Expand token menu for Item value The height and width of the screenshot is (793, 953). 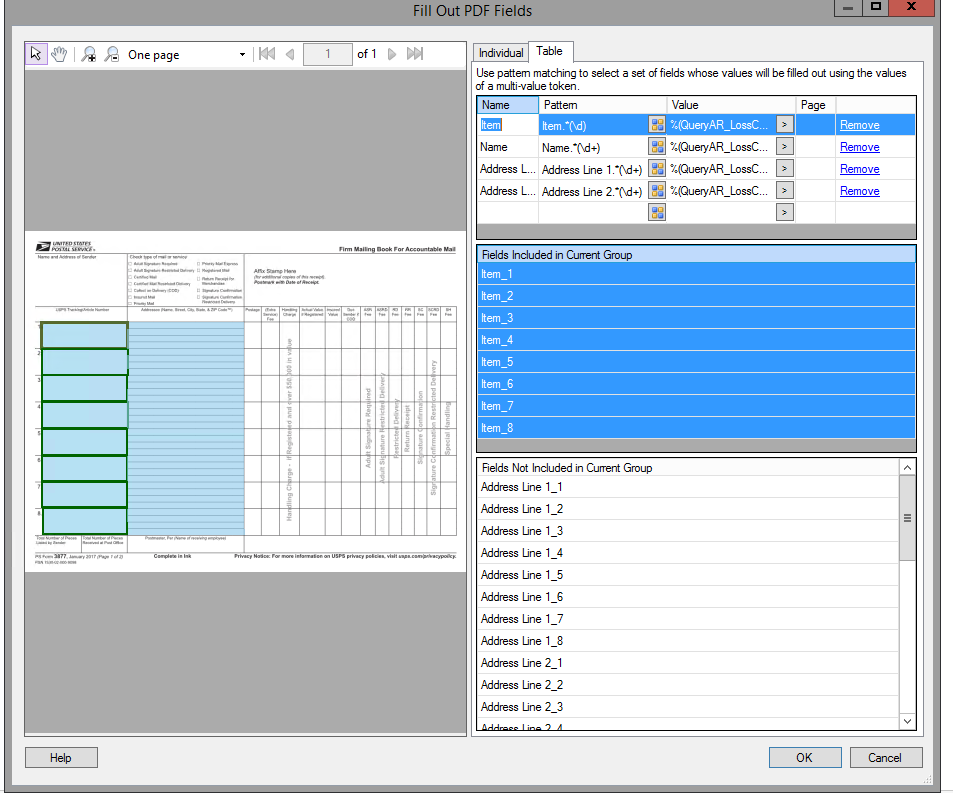tap(785, 125)
